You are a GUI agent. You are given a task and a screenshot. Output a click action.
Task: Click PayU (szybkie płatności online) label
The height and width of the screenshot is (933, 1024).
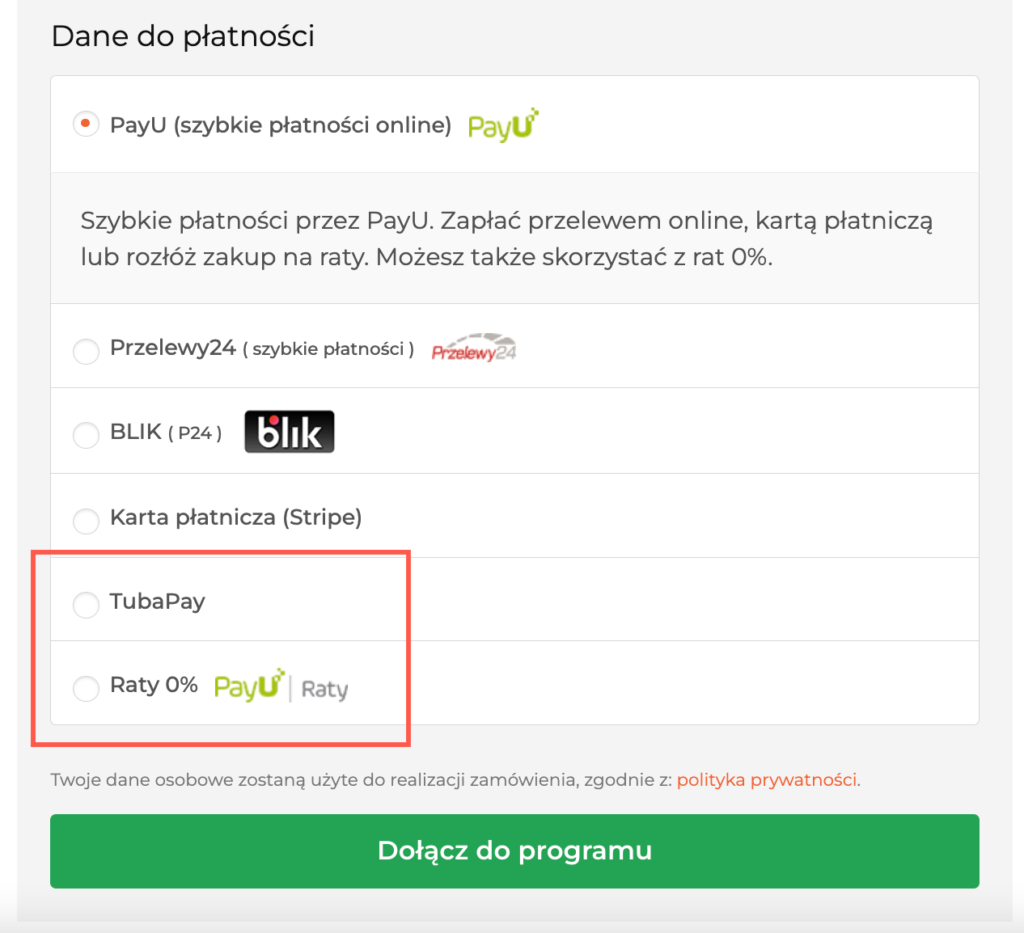(280, 125)
